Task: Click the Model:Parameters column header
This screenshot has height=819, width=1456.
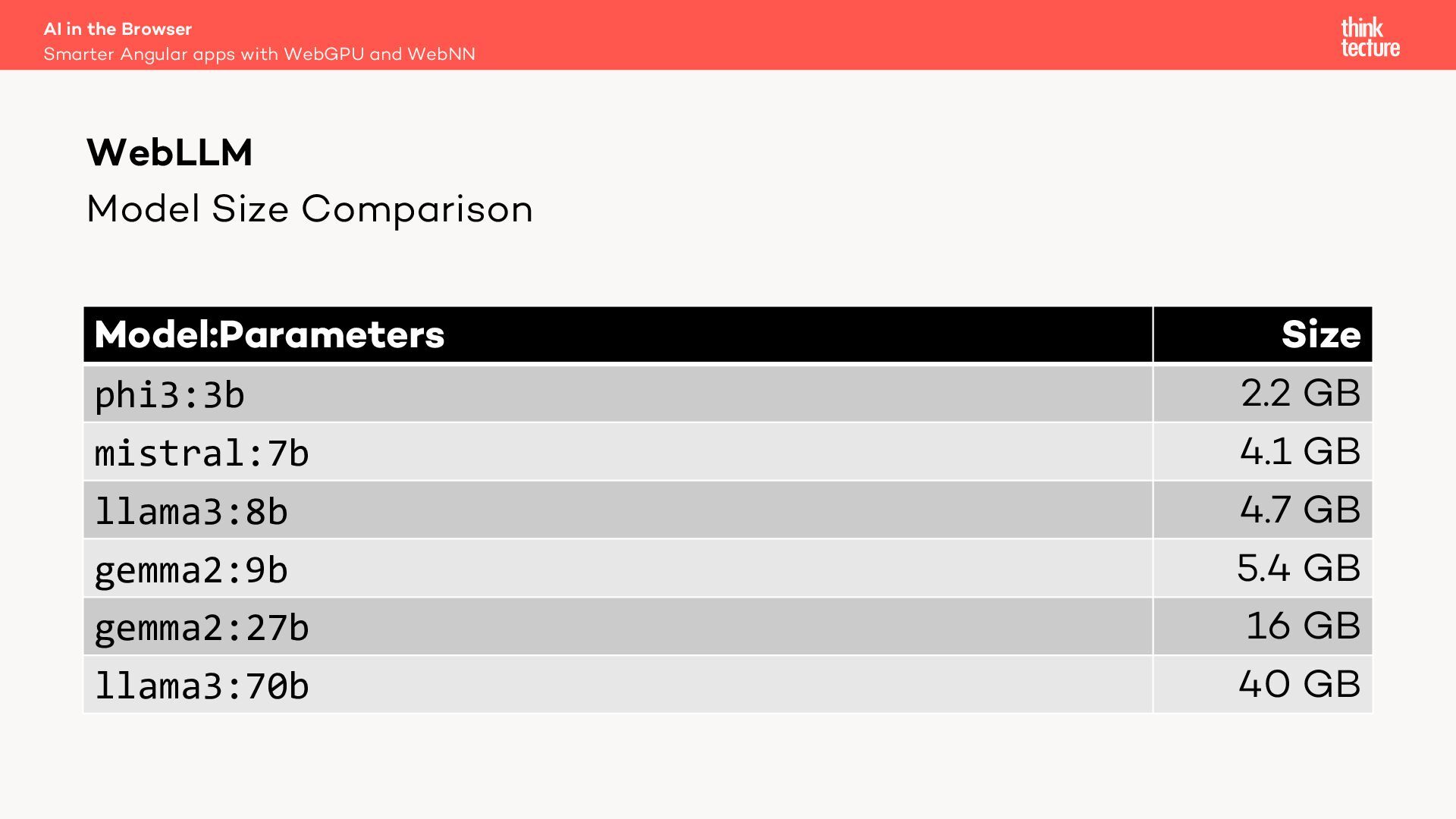Action: pyautogui.click(x=269, y=334)
